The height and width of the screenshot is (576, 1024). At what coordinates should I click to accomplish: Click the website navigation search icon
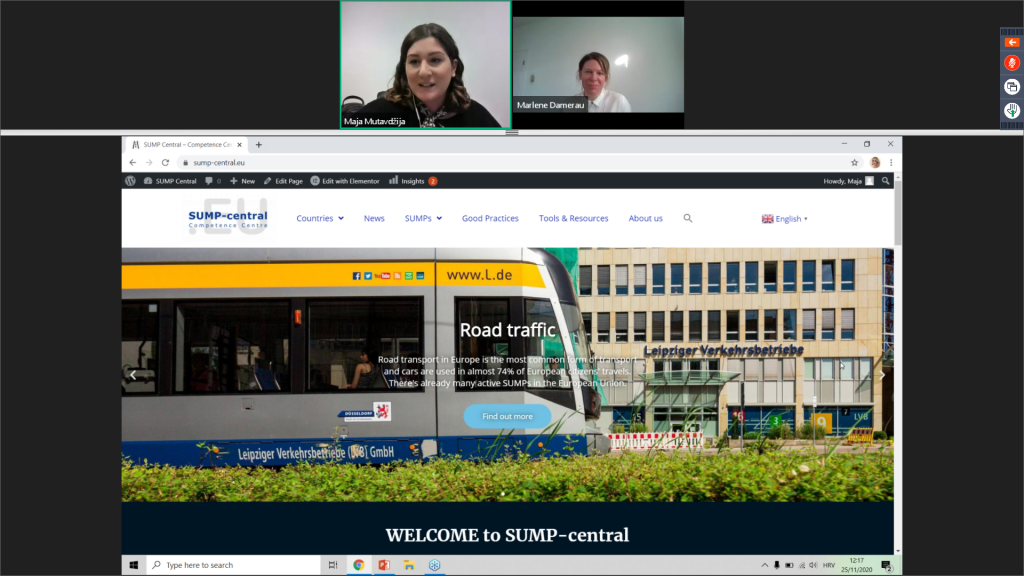pyautogui.click(x=688, y=218)
